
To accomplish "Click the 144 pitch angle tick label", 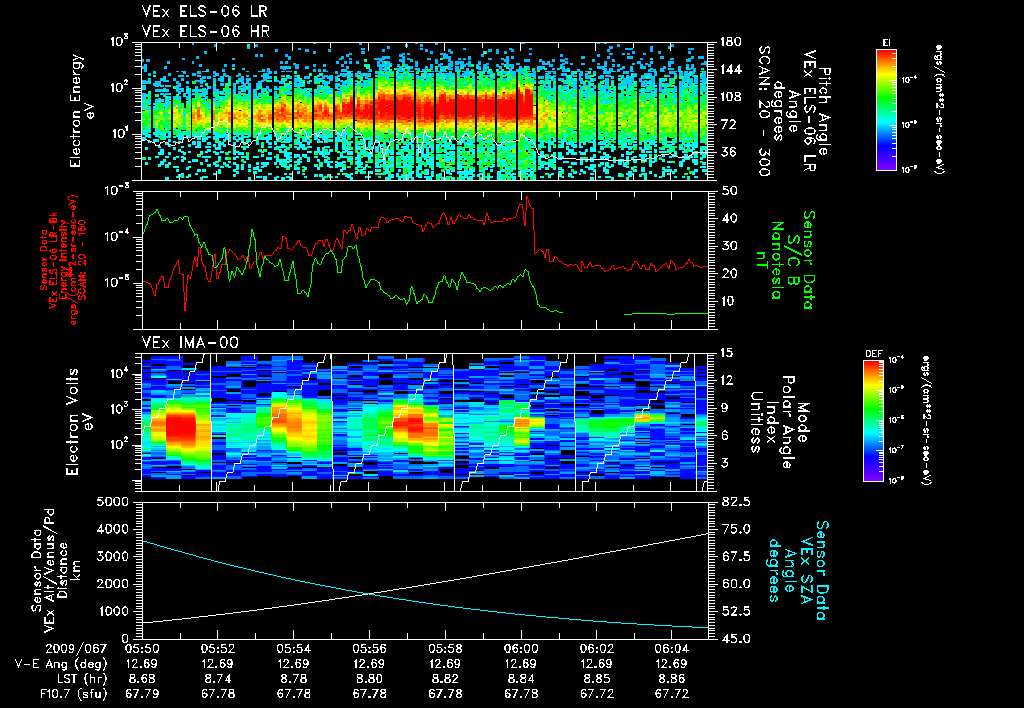I will [x=730, y=69].
